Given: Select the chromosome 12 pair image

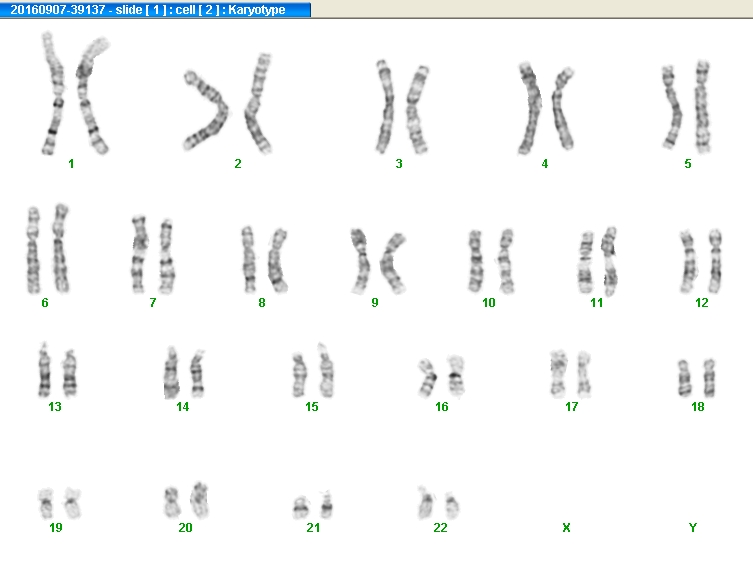Looking at the screenshot, I should point(701,261).
